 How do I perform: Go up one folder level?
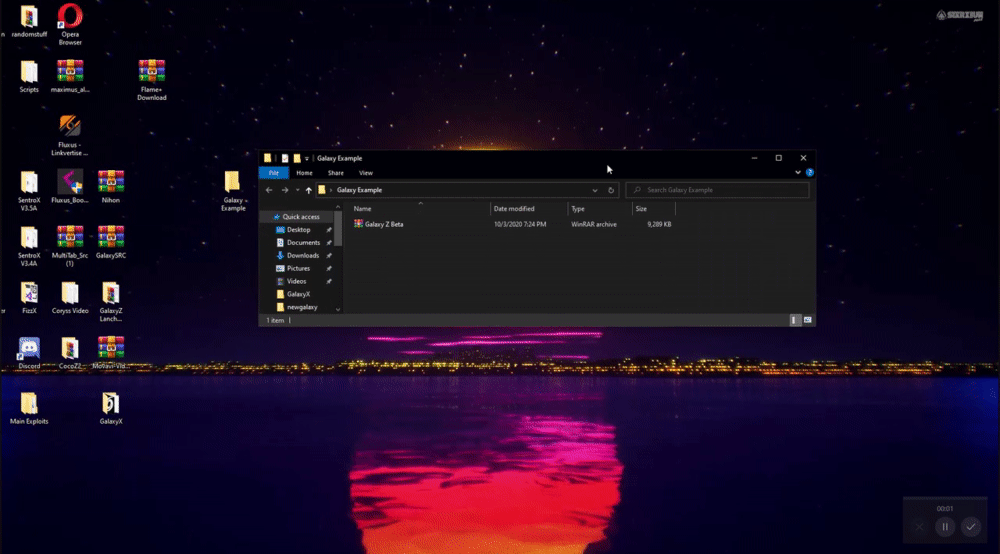pos(309,190)
